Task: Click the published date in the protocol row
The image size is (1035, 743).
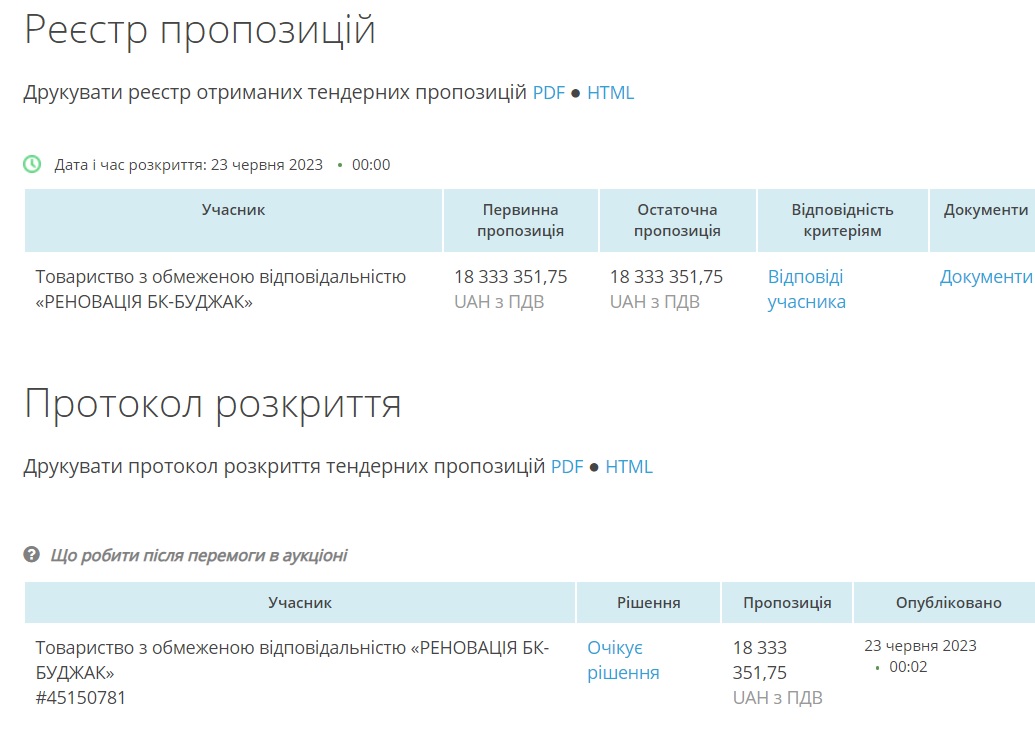Action: click(x=920, y=646)
